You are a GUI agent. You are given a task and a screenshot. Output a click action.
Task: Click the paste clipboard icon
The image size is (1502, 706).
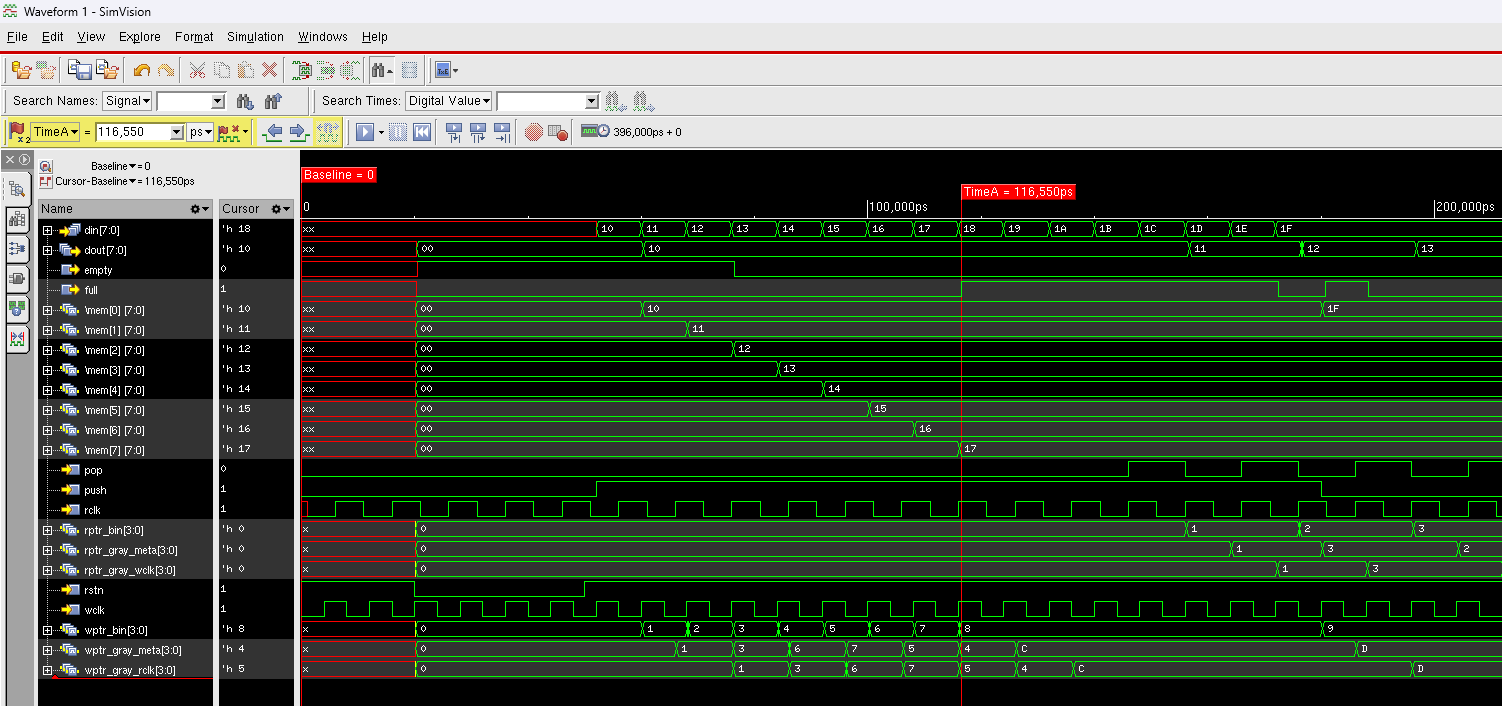(x=246, y=70)
